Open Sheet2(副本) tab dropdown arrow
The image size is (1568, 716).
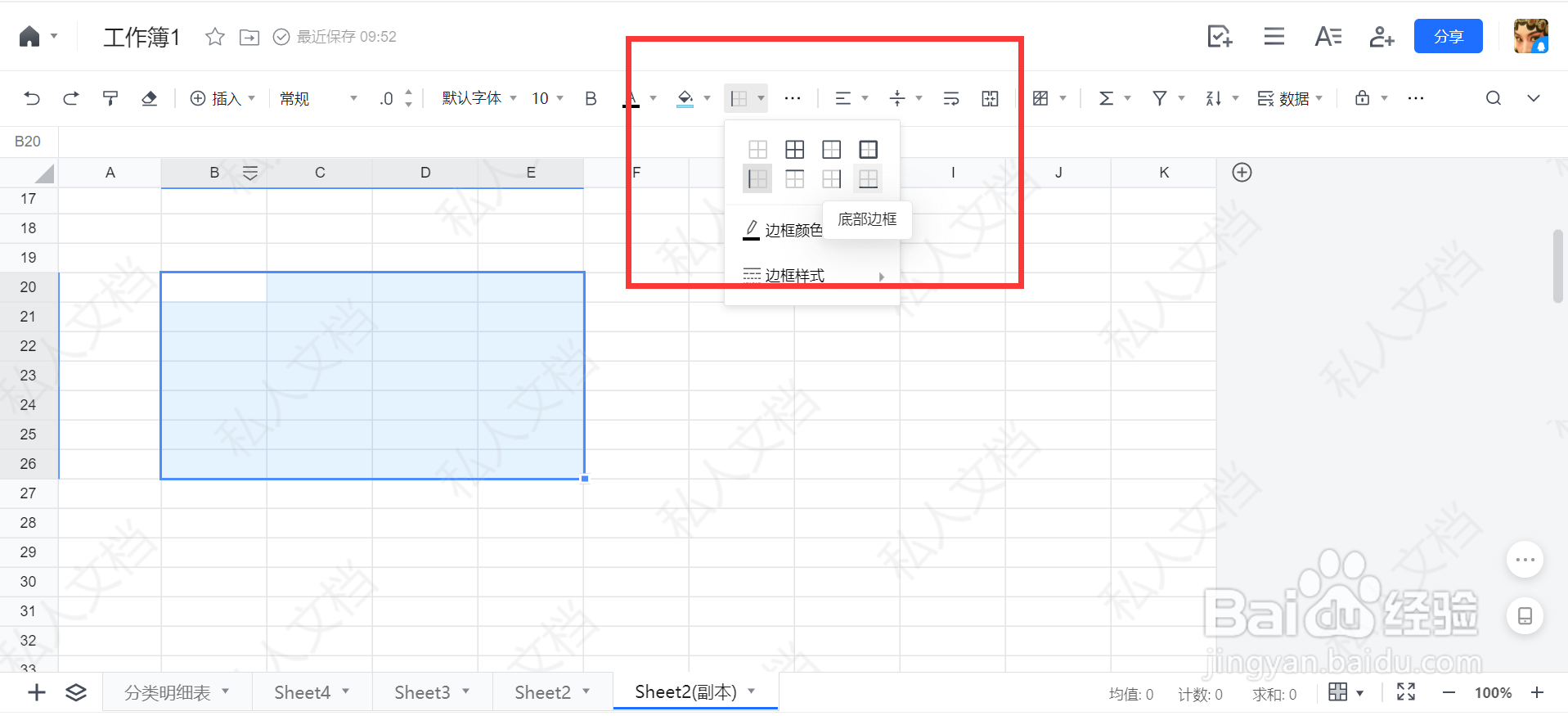[x=751, y=691]
